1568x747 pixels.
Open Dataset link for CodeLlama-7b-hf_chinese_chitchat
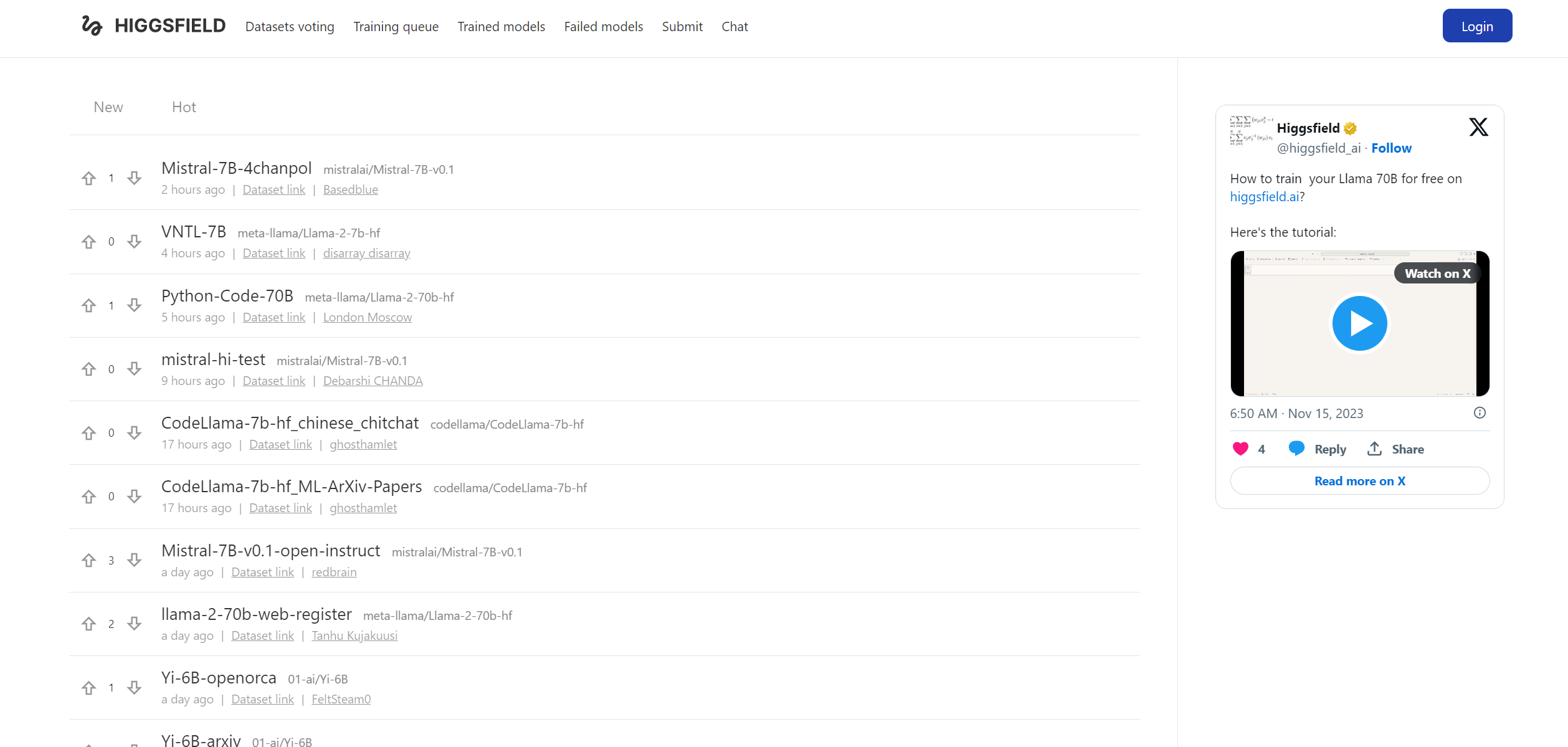coord(280,444)
